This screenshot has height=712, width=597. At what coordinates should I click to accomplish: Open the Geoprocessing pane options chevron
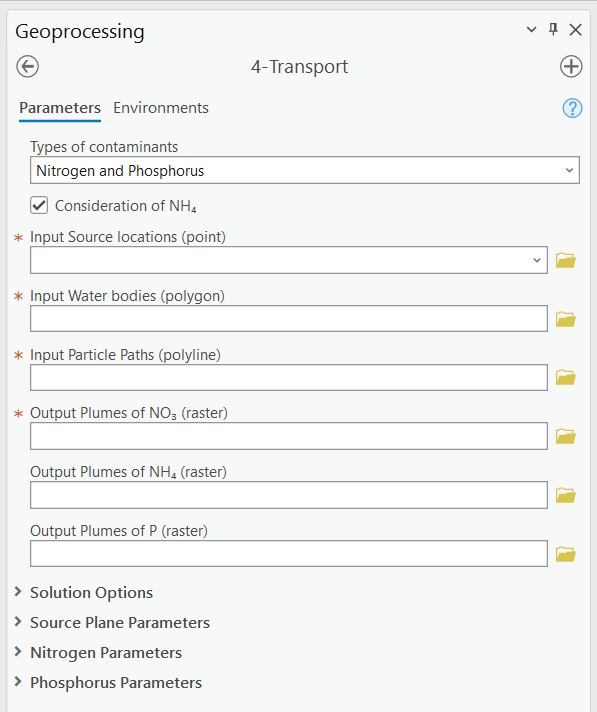point(531,30)
